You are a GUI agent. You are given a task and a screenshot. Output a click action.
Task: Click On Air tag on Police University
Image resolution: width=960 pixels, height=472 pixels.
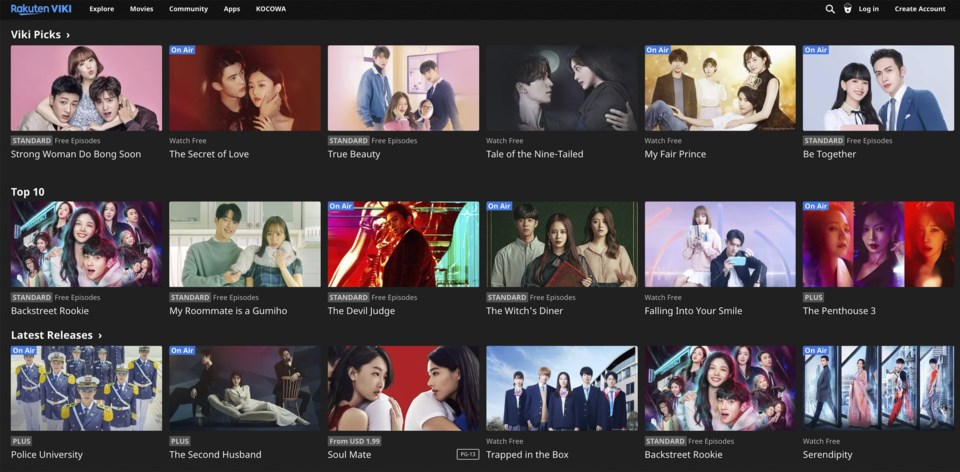24,351
